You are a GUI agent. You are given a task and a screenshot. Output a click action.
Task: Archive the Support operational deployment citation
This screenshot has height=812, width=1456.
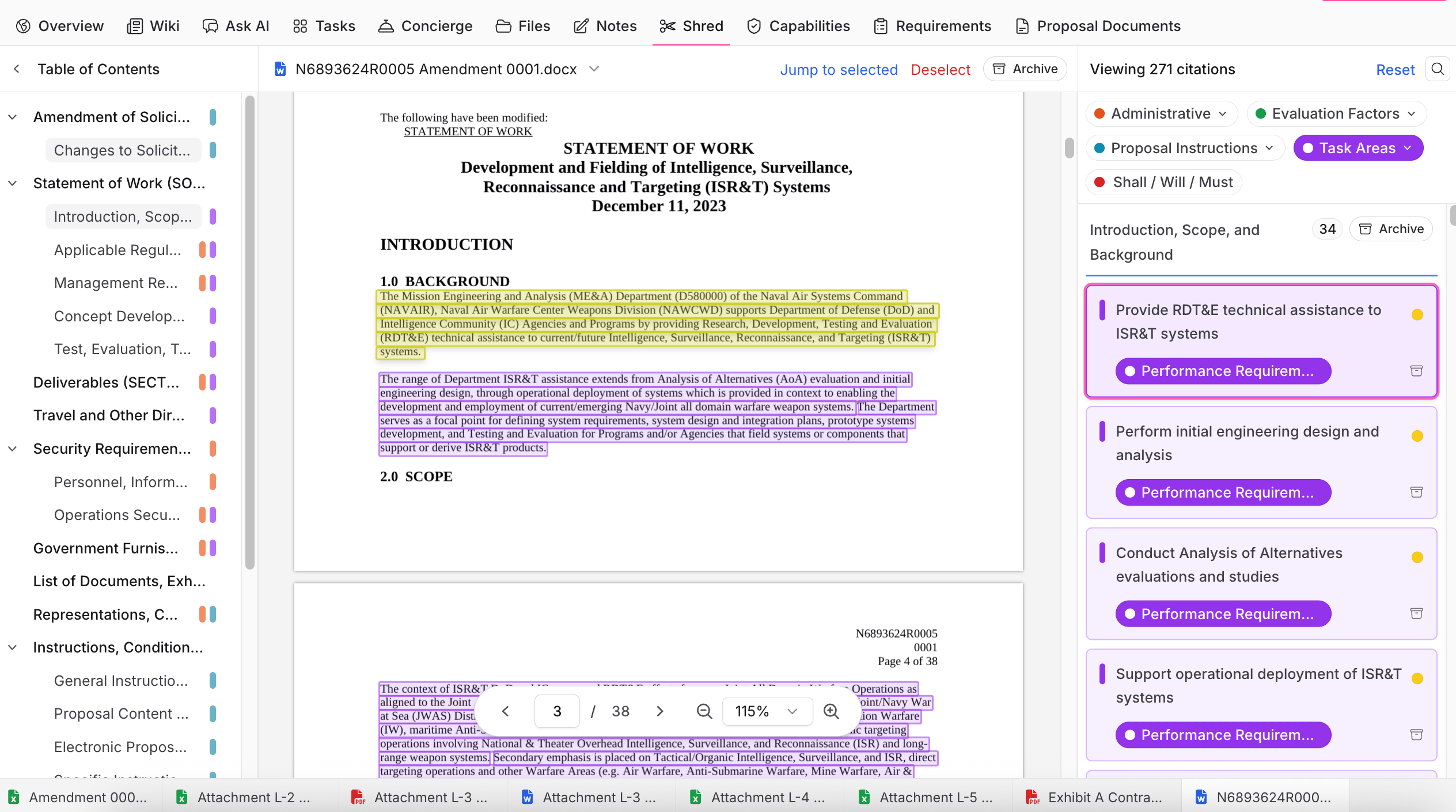click(1416, 735)
